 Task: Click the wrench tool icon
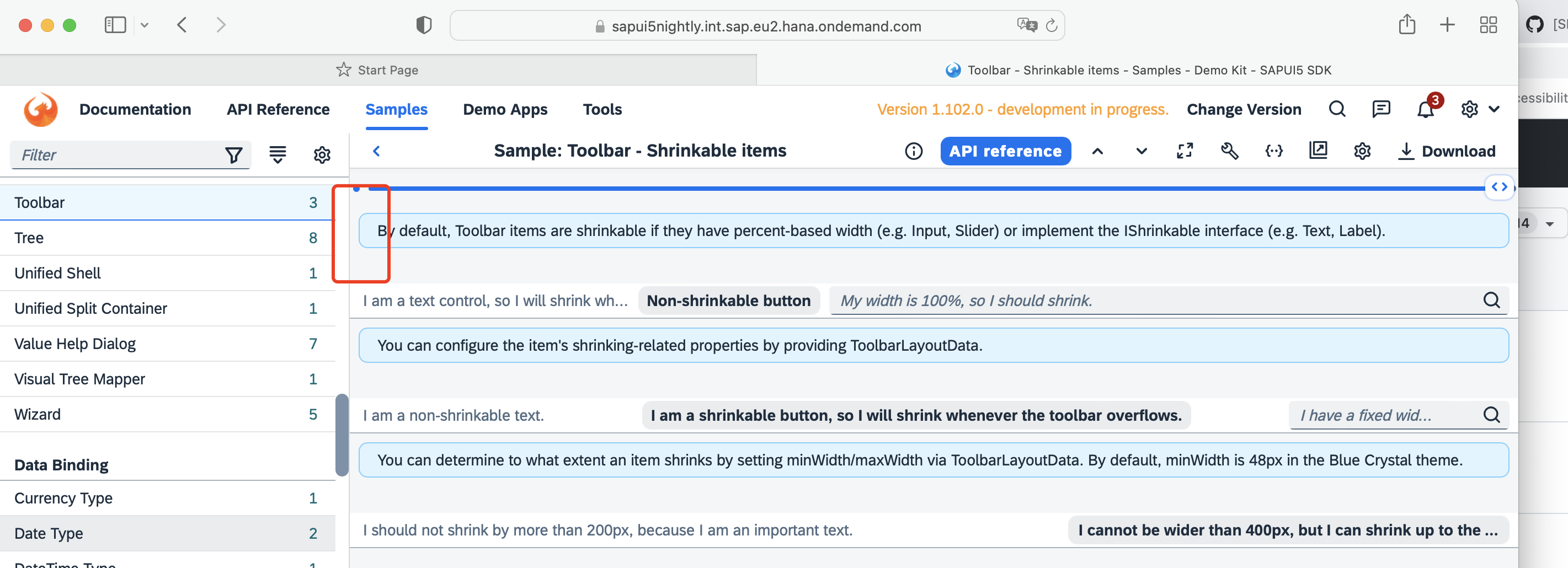click(1229, 152)
